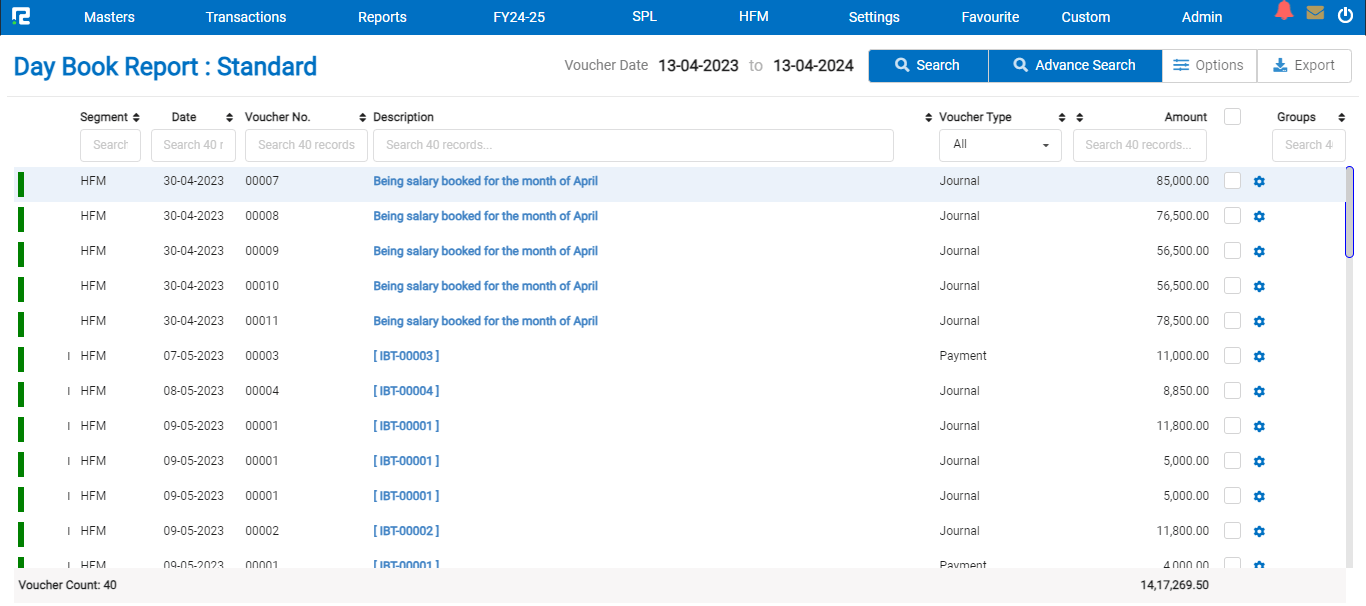Open the Voucher Type All dropdown

click(x=1000, y=145)
